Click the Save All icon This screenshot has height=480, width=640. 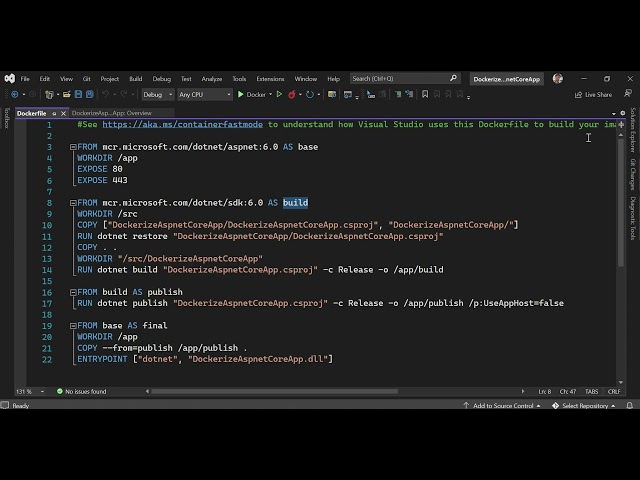tap(90, 95)
